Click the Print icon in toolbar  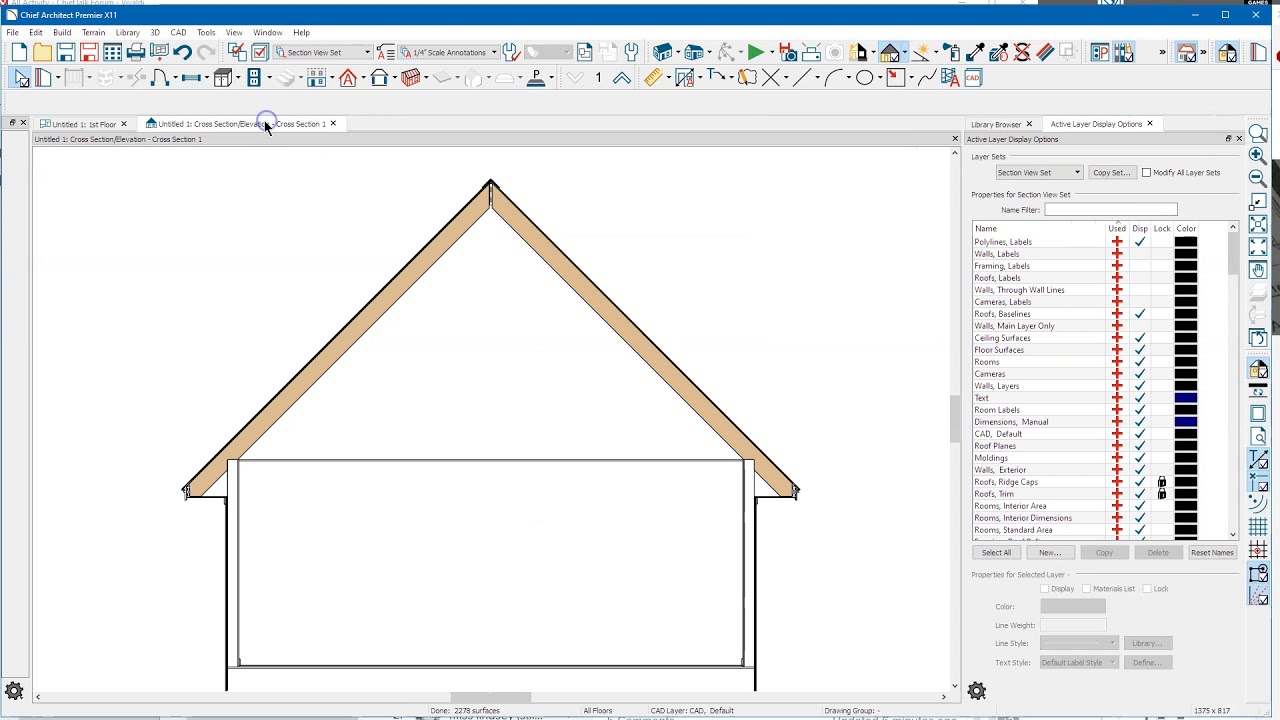[136, 53]
